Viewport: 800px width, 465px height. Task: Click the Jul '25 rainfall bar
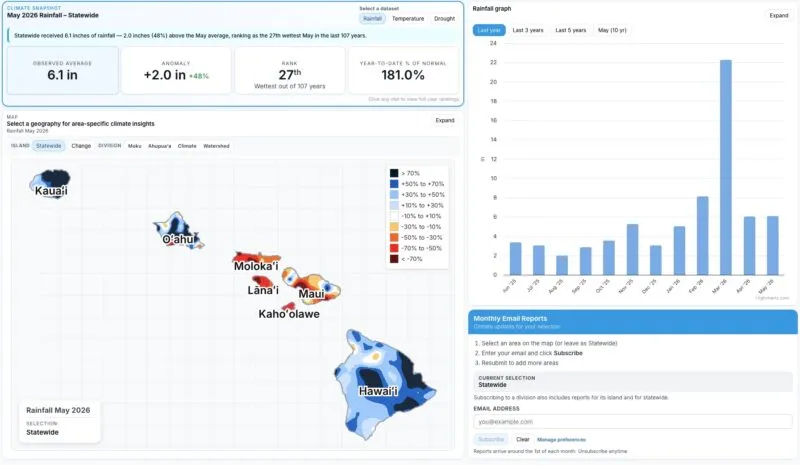(x=539, y=260)
